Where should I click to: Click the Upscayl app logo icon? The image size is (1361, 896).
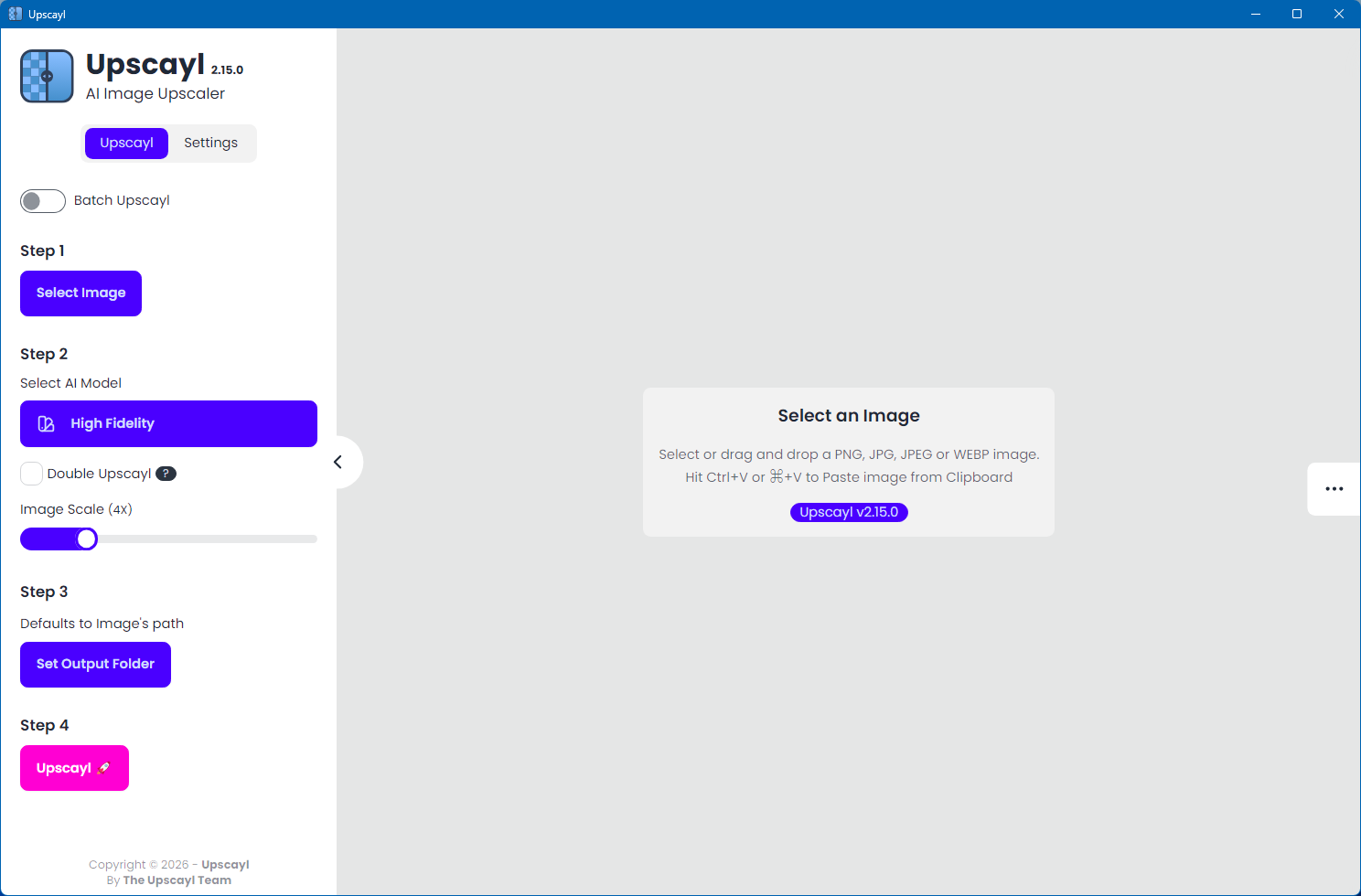(47, 76)
